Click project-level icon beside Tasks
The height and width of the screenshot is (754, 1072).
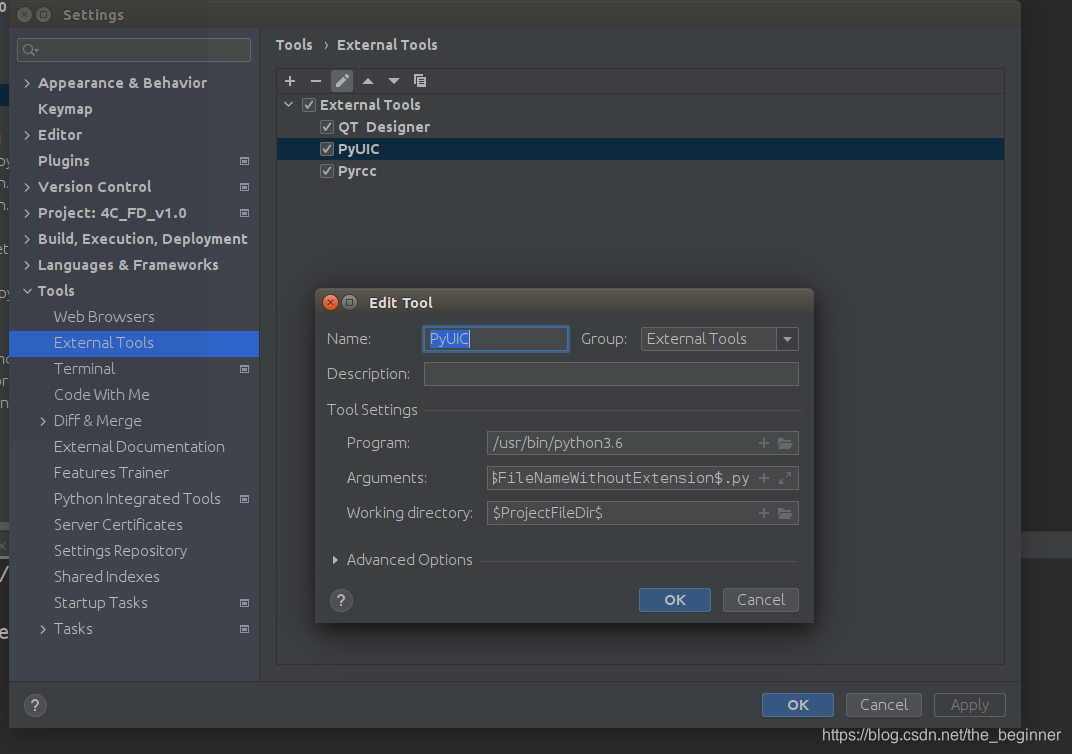coord(244,629)
